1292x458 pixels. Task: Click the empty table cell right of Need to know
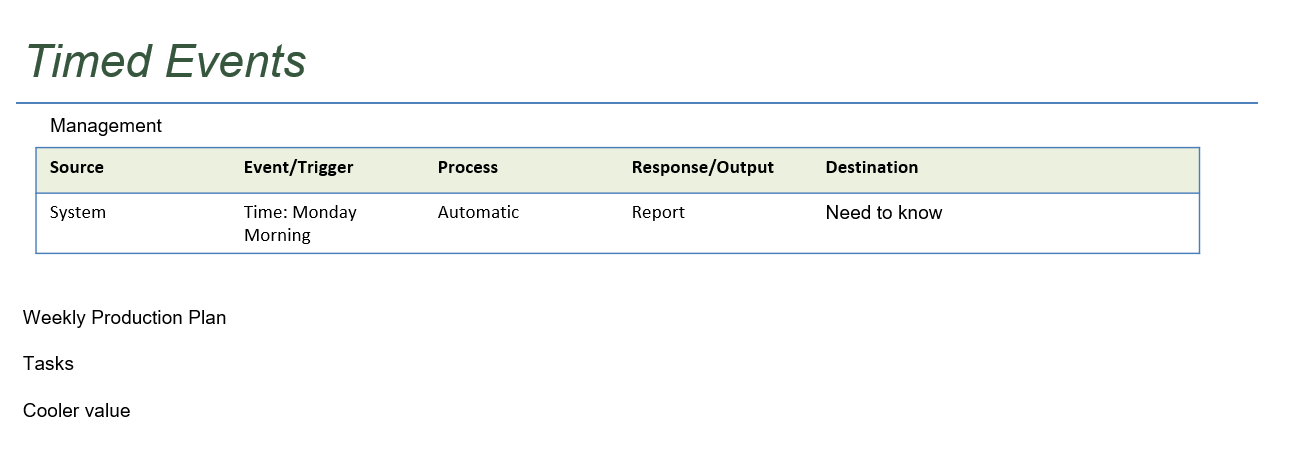pyautogui.click(x=1070, y=223)
